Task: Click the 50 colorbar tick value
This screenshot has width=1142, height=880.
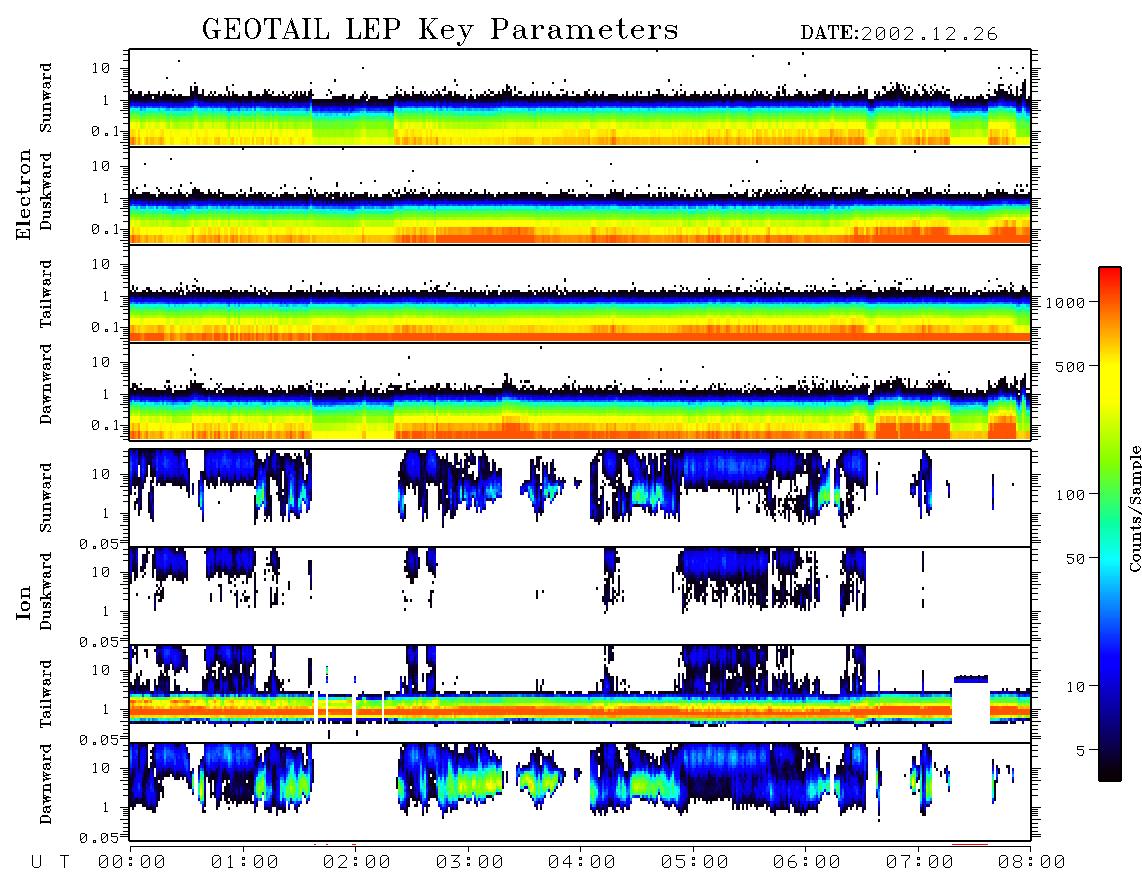Action: (1075, 559)
